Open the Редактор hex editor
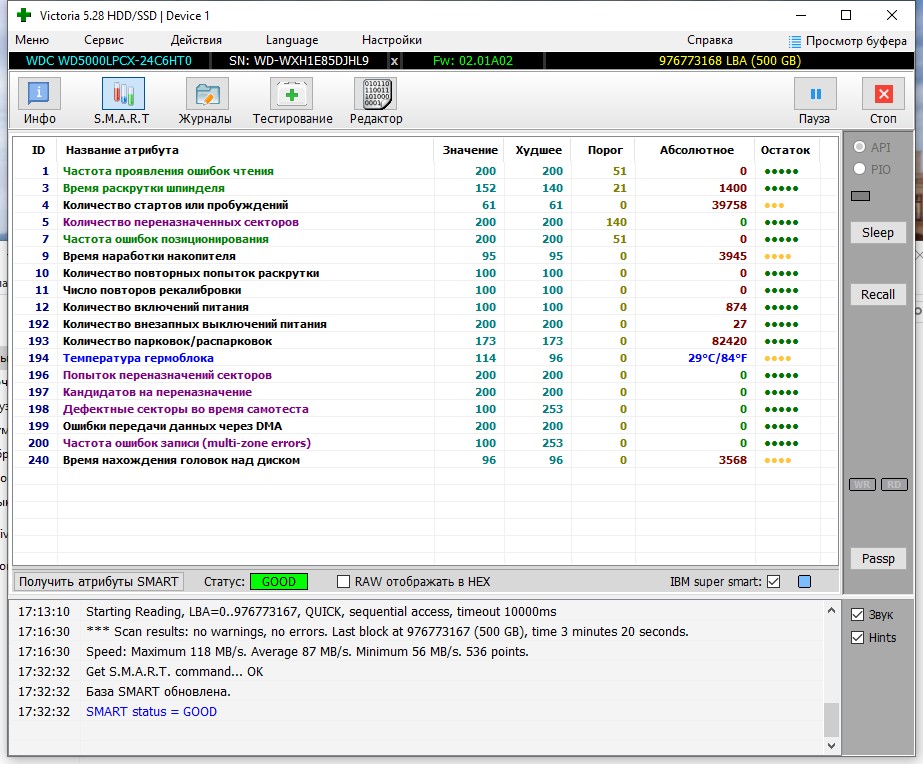The width and height of the screenshot is (923, 764). pyautogui.click(x=376, y=100)
